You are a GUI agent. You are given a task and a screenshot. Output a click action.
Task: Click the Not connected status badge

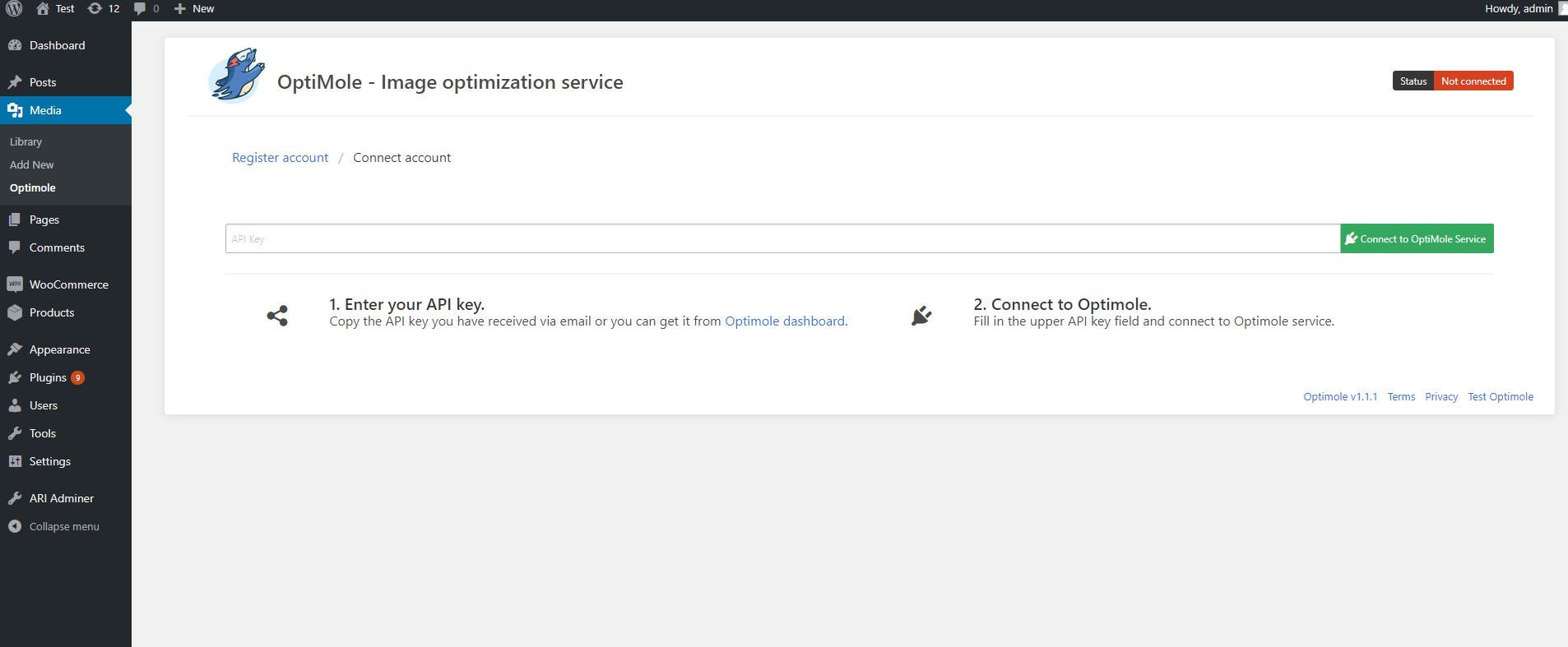click(1473, 81)
